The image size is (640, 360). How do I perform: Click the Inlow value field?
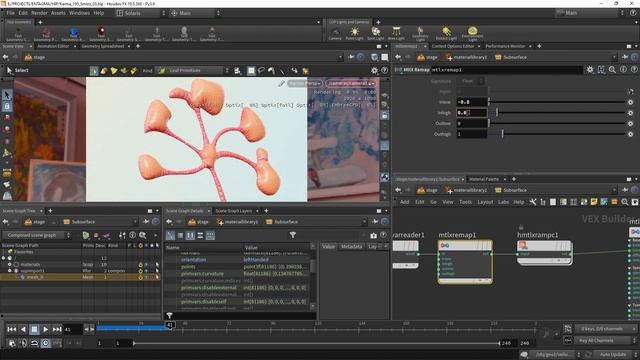tap(471, 102)
